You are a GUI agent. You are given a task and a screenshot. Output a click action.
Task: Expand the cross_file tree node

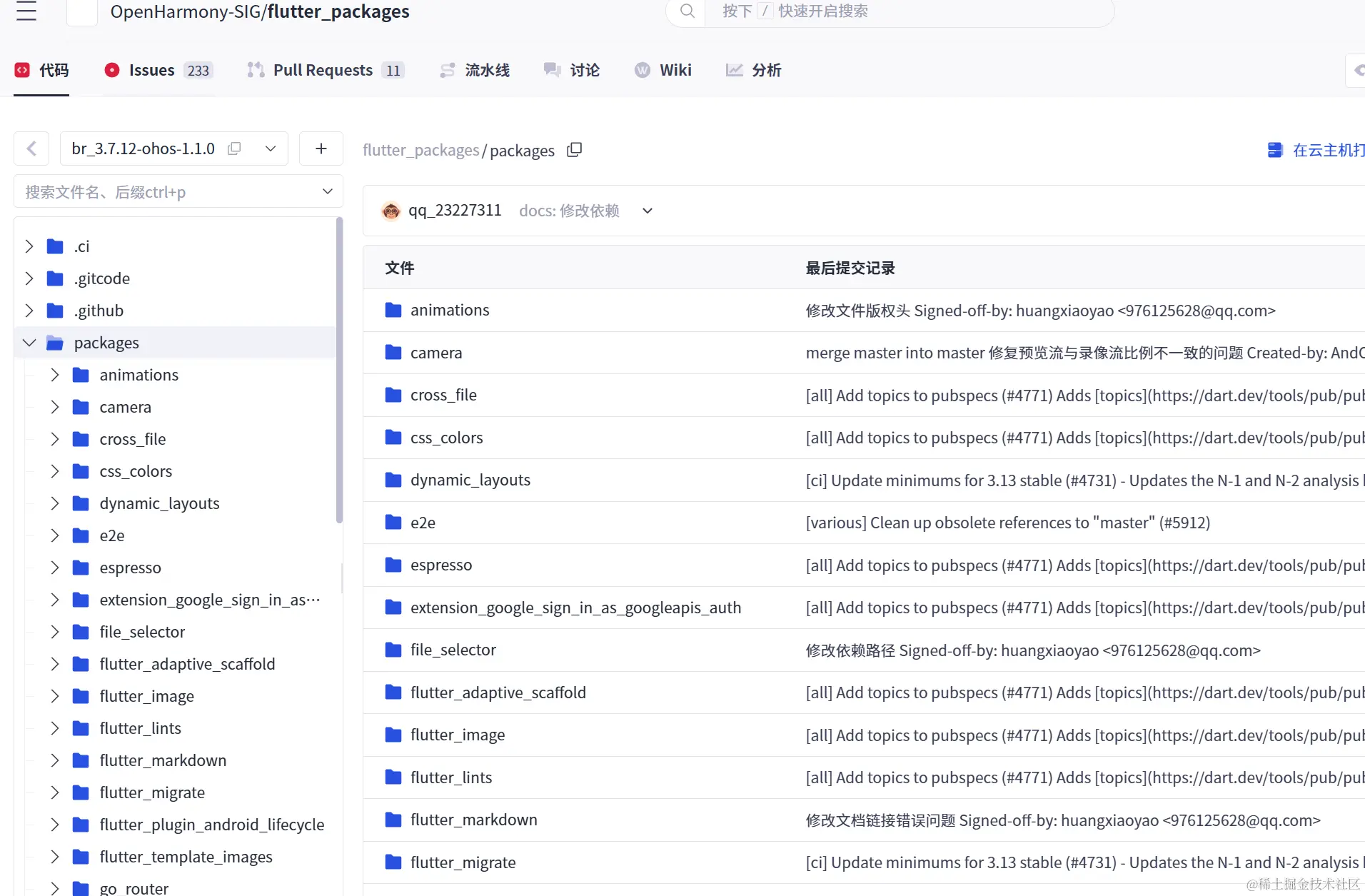tap(55, 439)
